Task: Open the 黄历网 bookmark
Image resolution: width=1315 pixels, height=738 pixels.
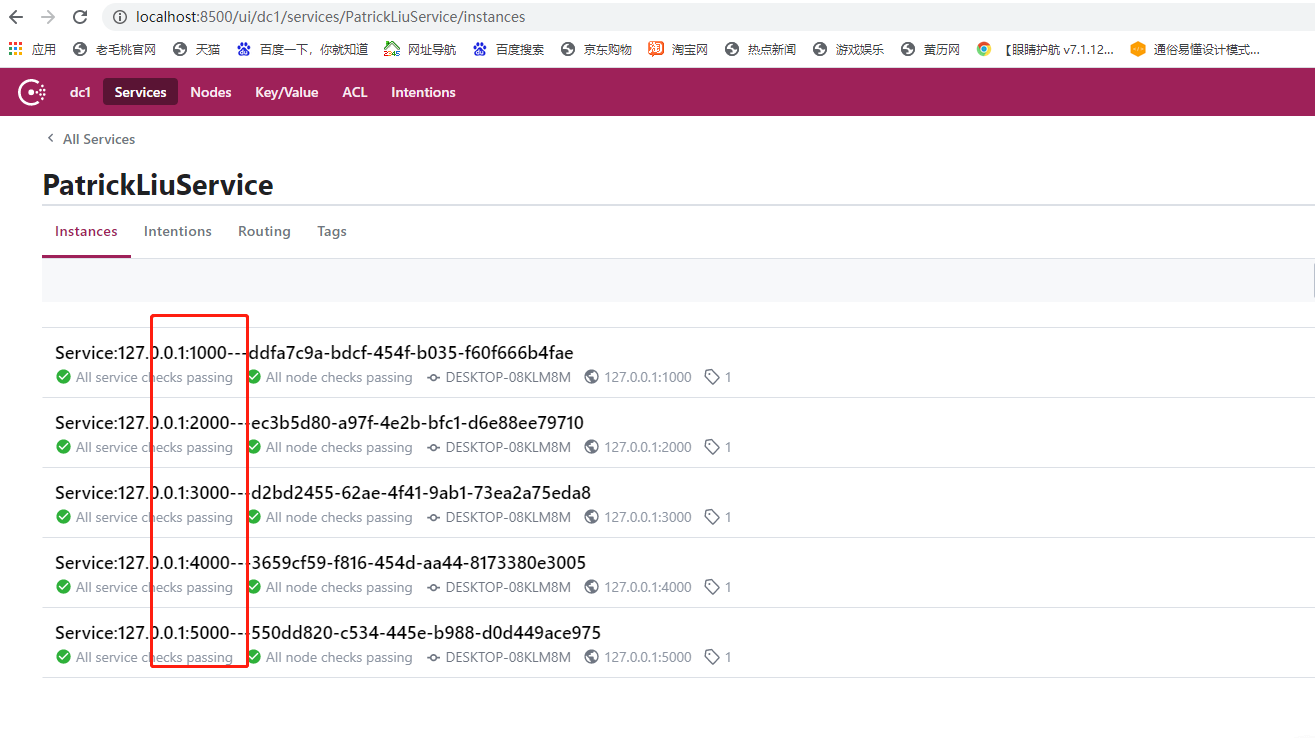Action: [x=930, y=49]
